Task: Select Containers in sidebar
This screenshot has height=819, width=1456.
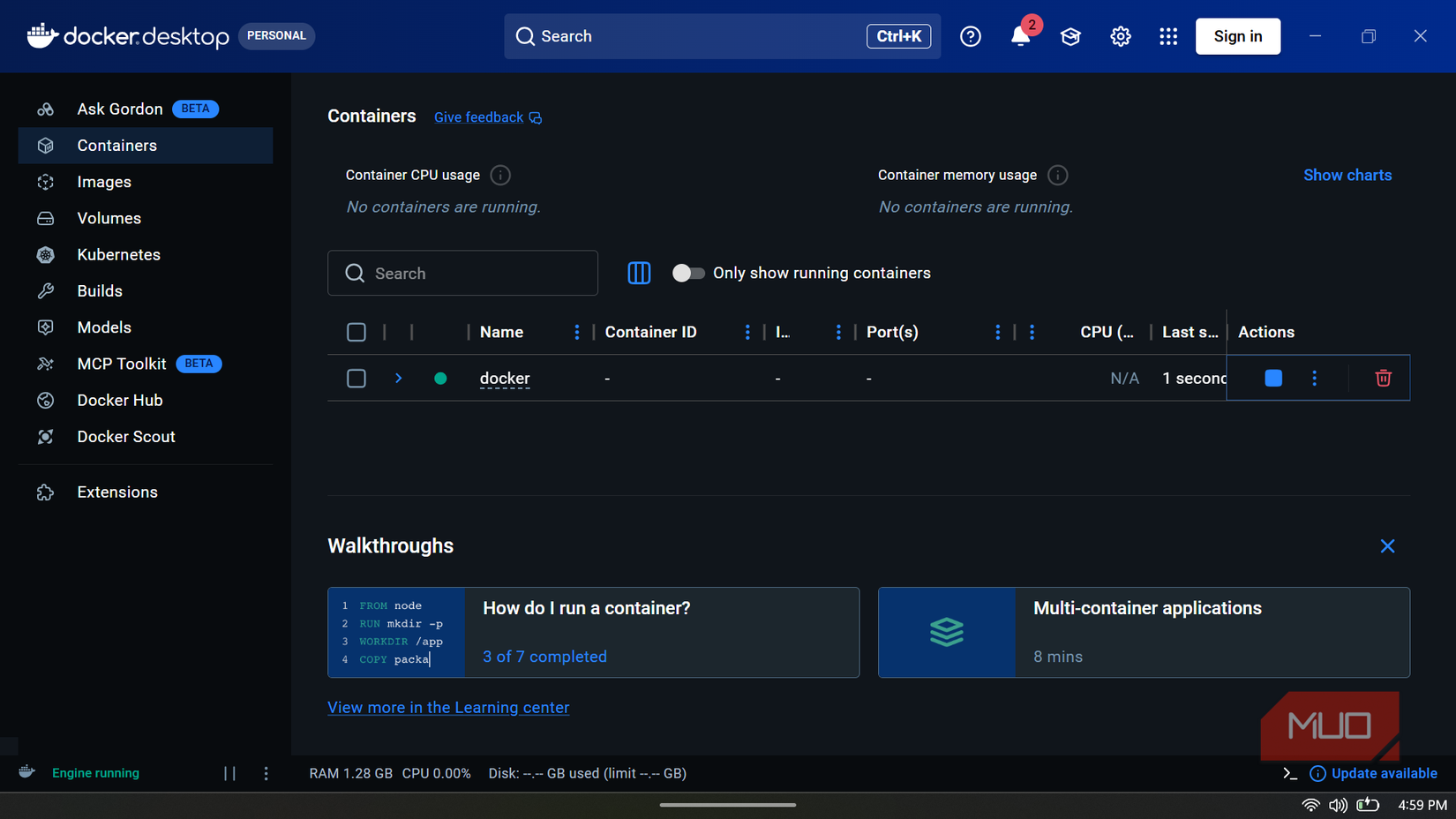Action: tap(146, 146)
